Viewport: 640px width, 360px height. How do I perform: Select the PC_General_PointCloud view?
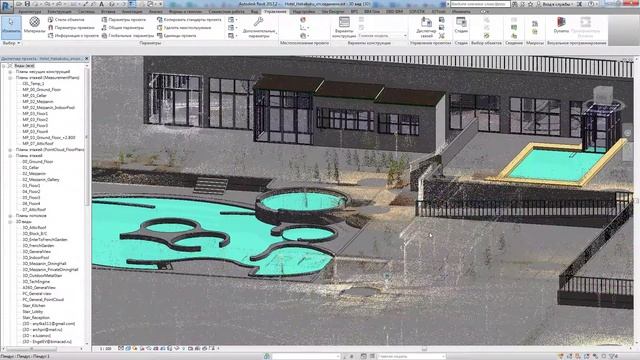point(43,300)
